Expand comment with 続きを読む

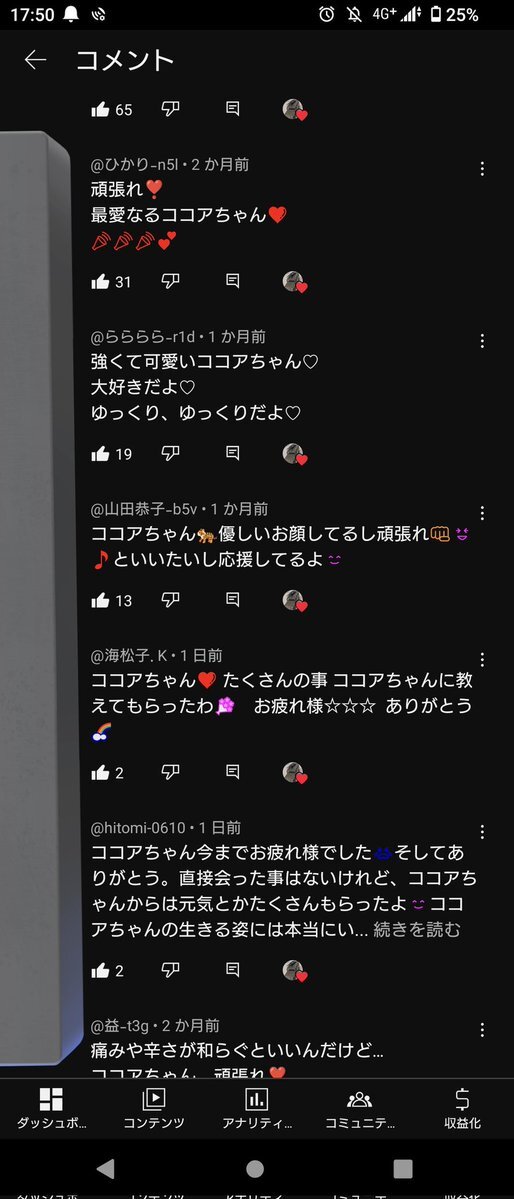[417, 930]
